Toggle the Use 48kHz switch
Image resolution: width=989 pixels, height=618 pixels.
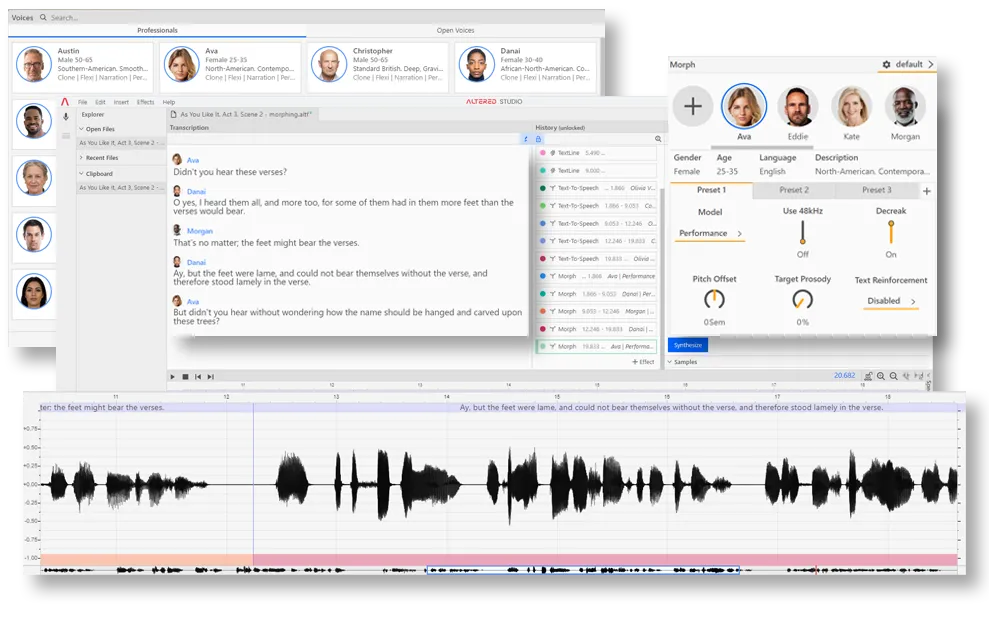coord(802,232)
